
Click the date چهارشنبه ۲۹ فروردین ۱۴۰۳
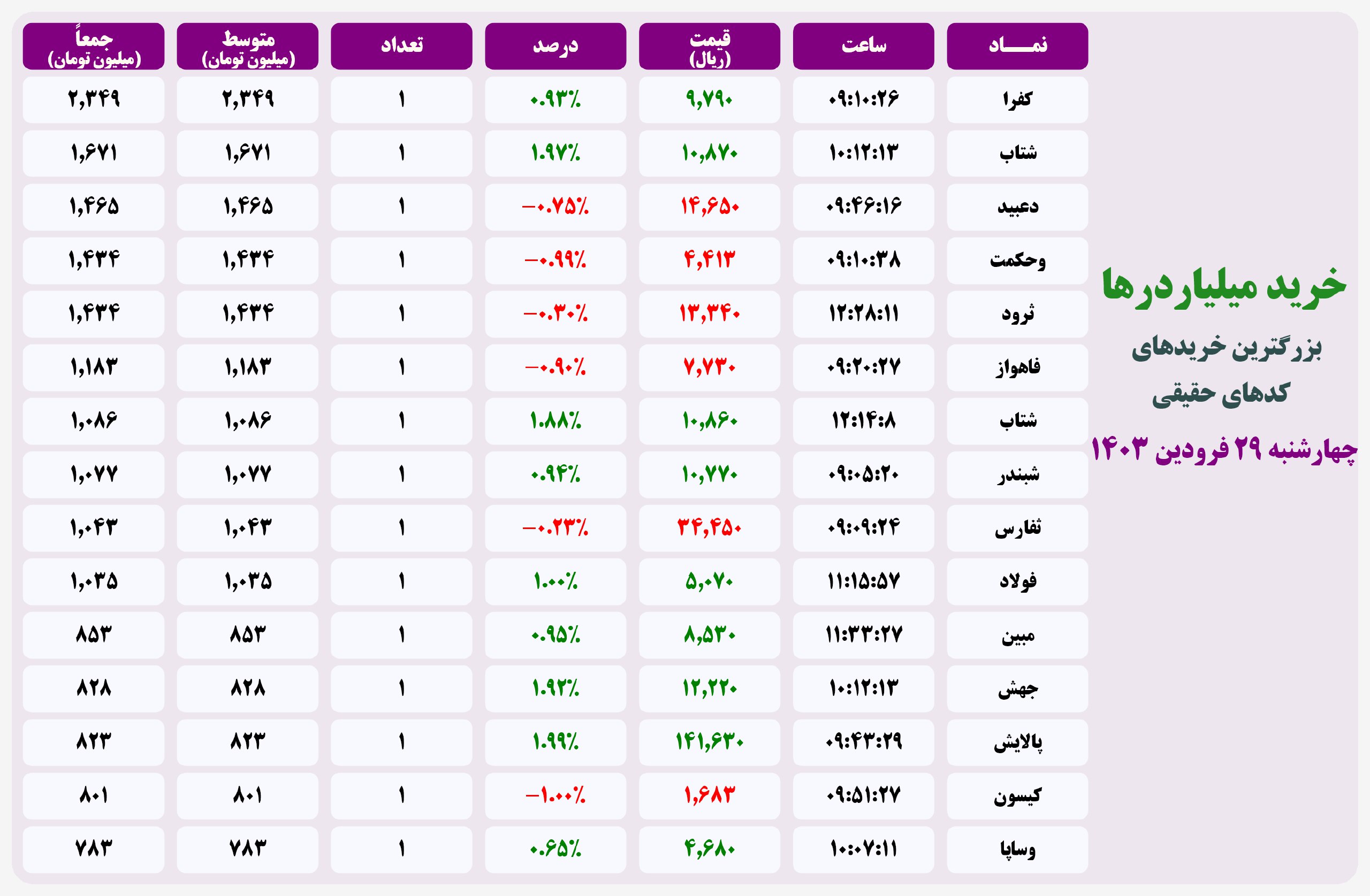point(1224,449)
